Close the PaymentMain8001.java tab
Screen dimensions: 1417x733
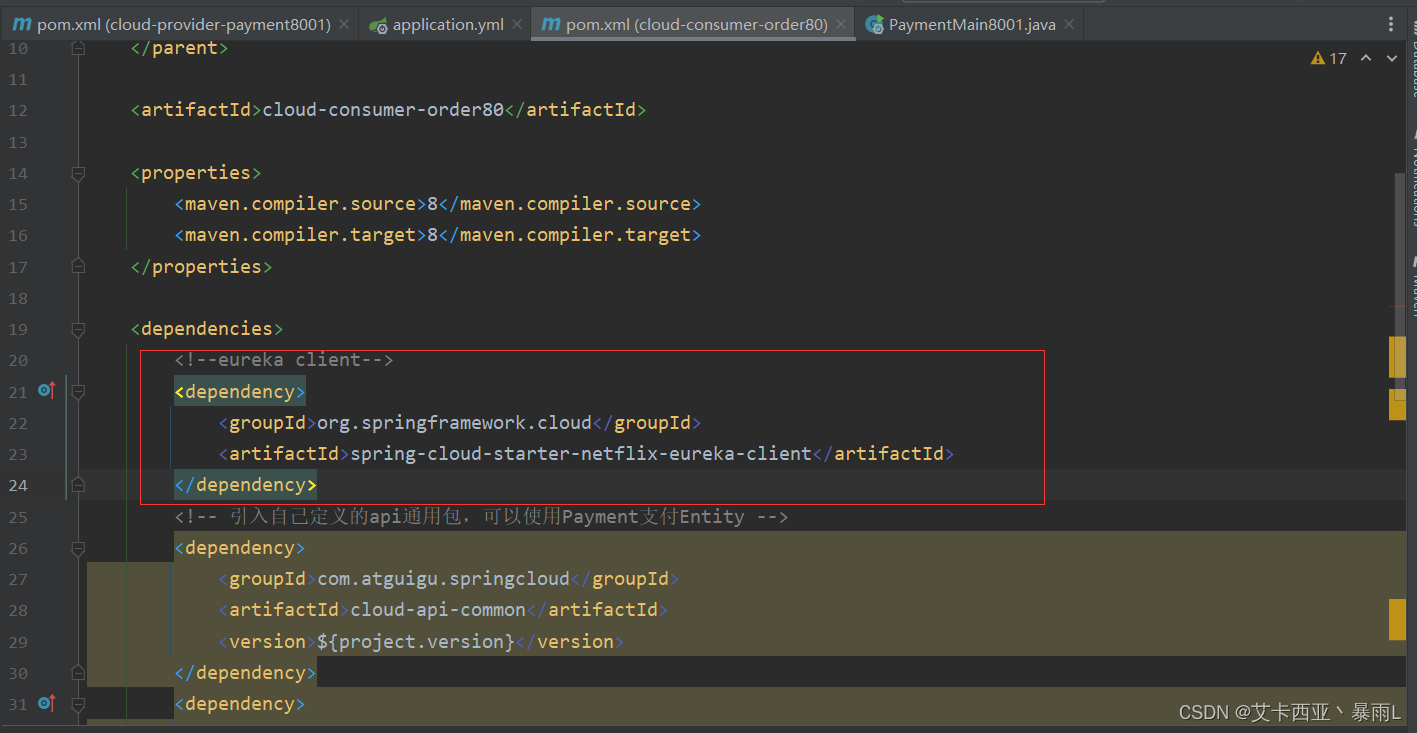coord(1068,25)
